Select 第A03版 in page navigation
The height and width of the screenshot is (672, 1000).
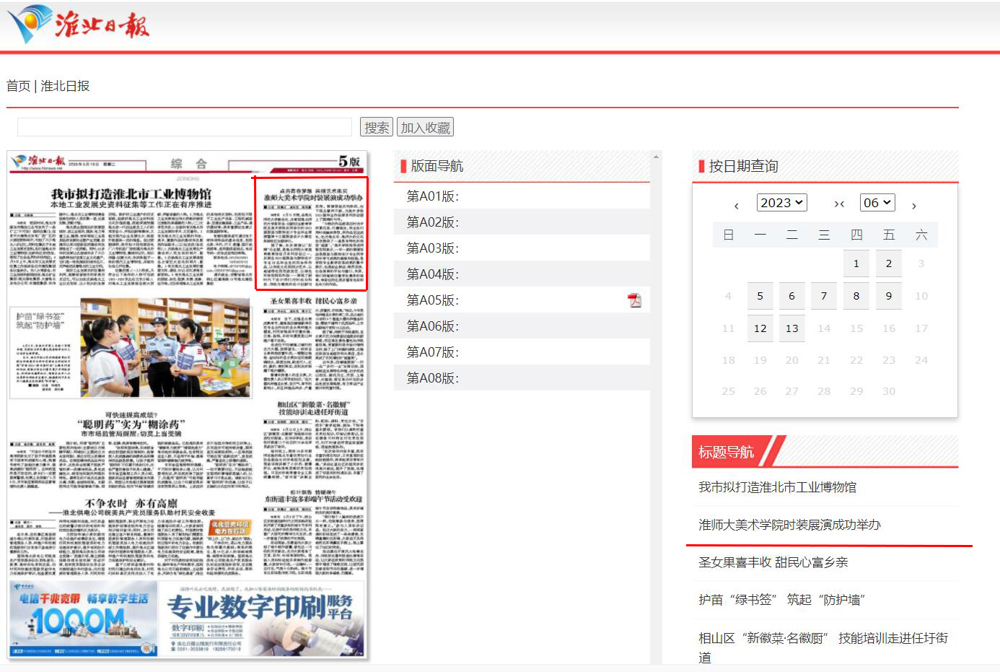[x=432, y=248]
